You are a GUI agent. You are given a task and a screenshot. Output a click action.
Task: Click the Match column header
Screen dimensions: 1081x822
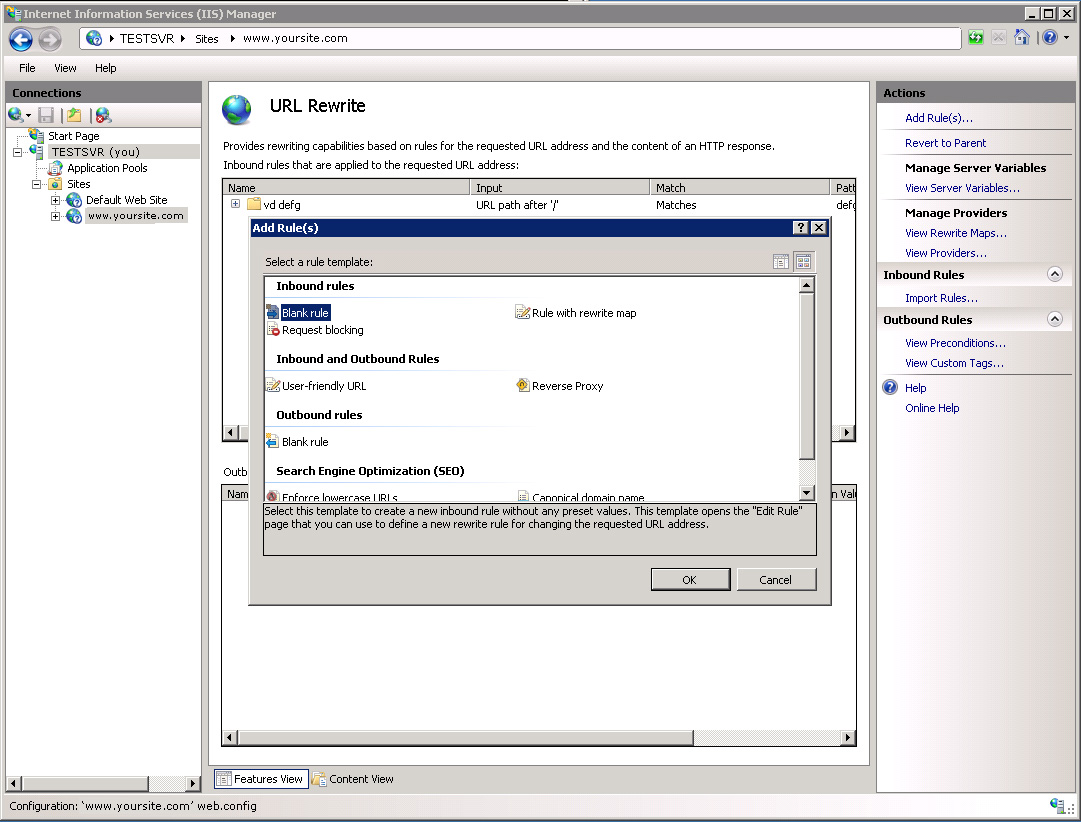[x=740, y=188]
